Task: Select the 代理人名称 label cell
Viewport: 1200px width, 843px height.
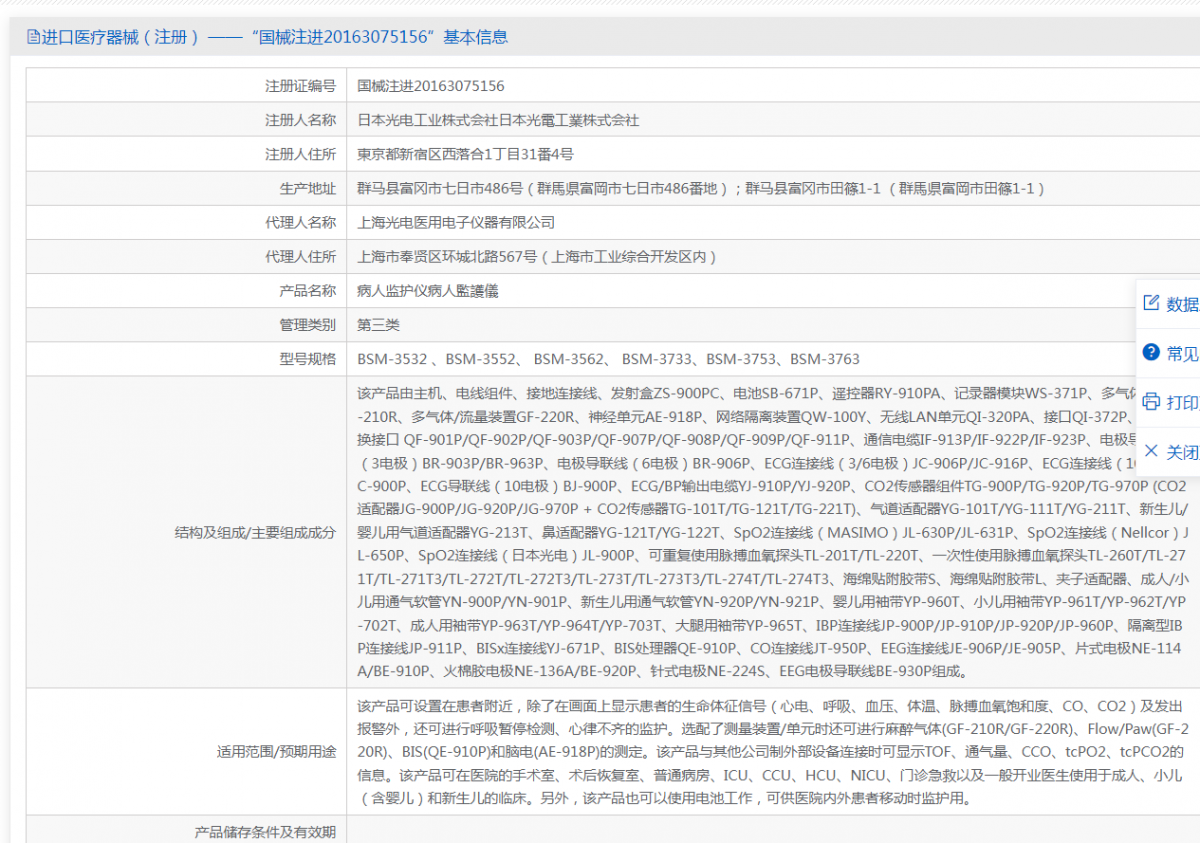Action: [x=186, y=222]
